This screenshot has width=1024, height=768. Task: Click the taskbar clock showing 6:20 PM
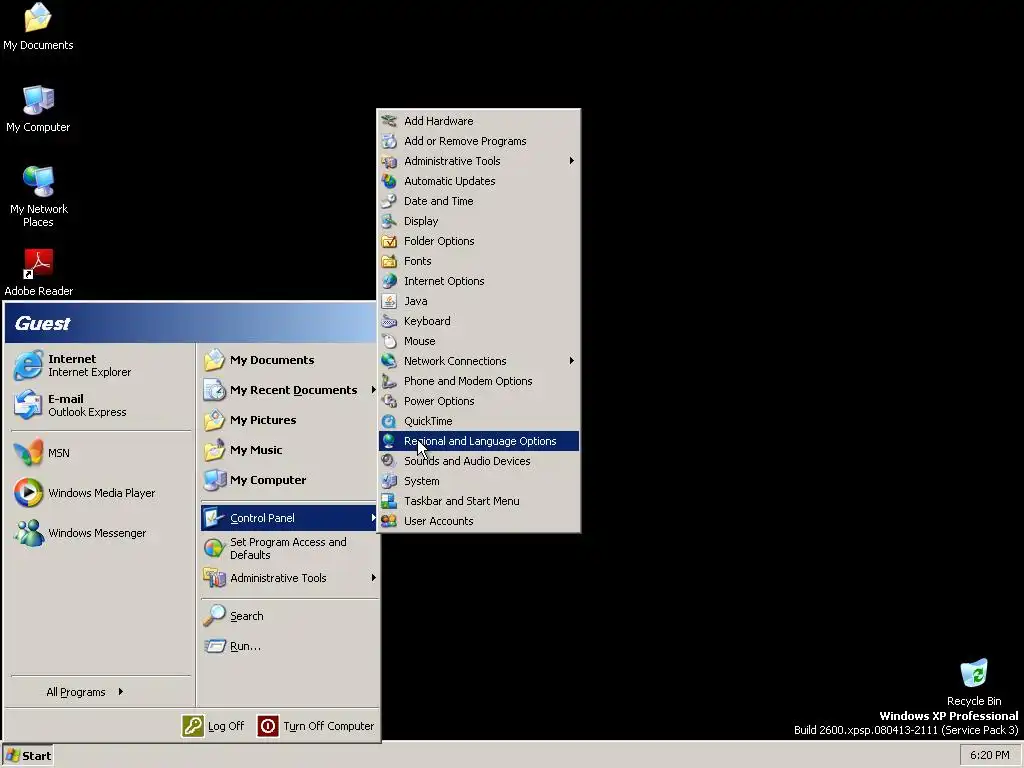point(989,756)
